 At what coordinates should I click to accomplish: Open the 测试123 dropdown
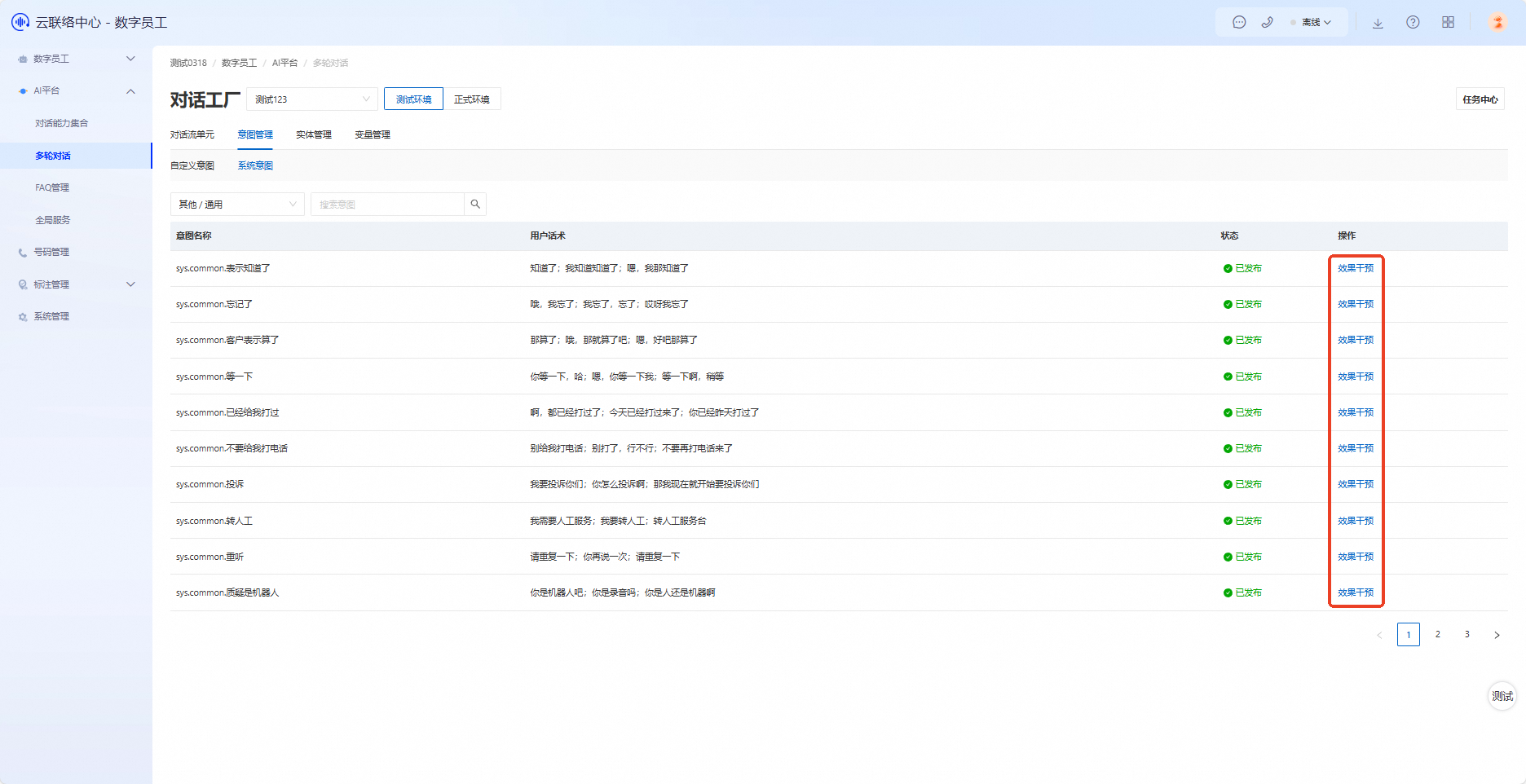pyautogui.click(x=312, y=99)
